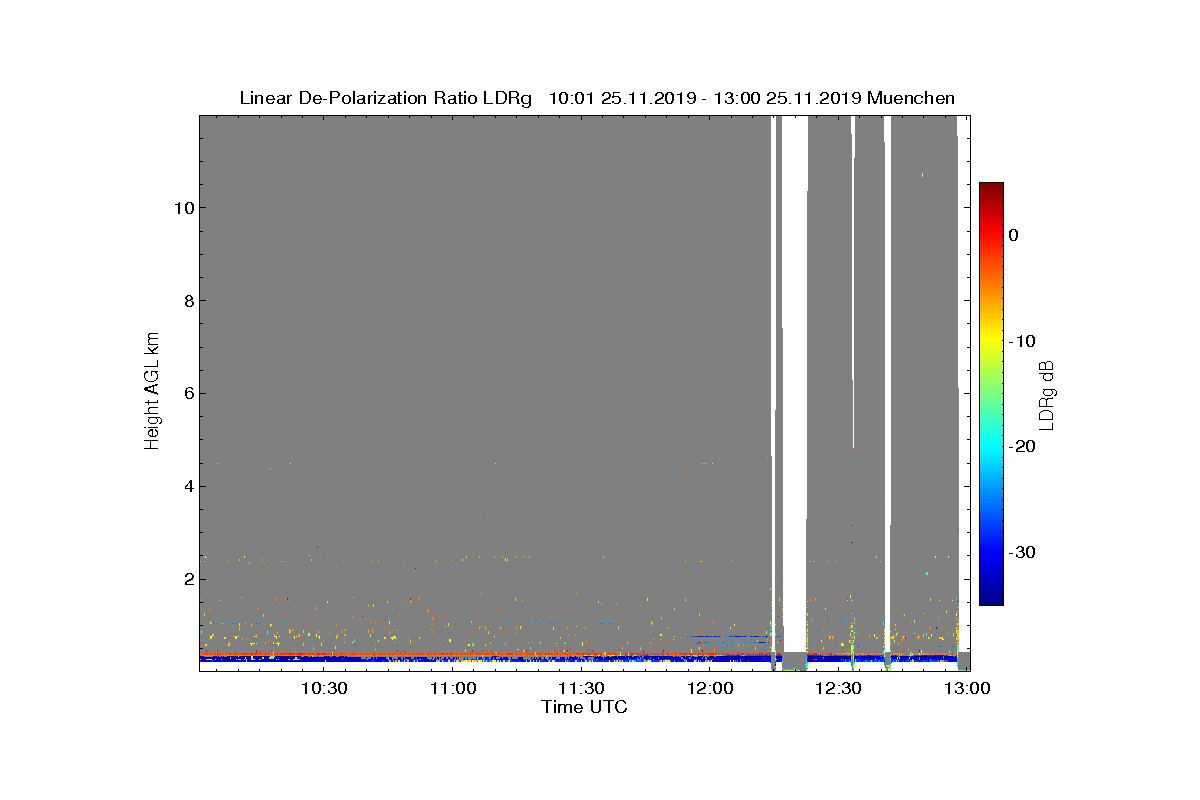Click the wide white data gap near 12:20
The height and width of the screenshot is (800, 1200).
[x=794, y=384]
